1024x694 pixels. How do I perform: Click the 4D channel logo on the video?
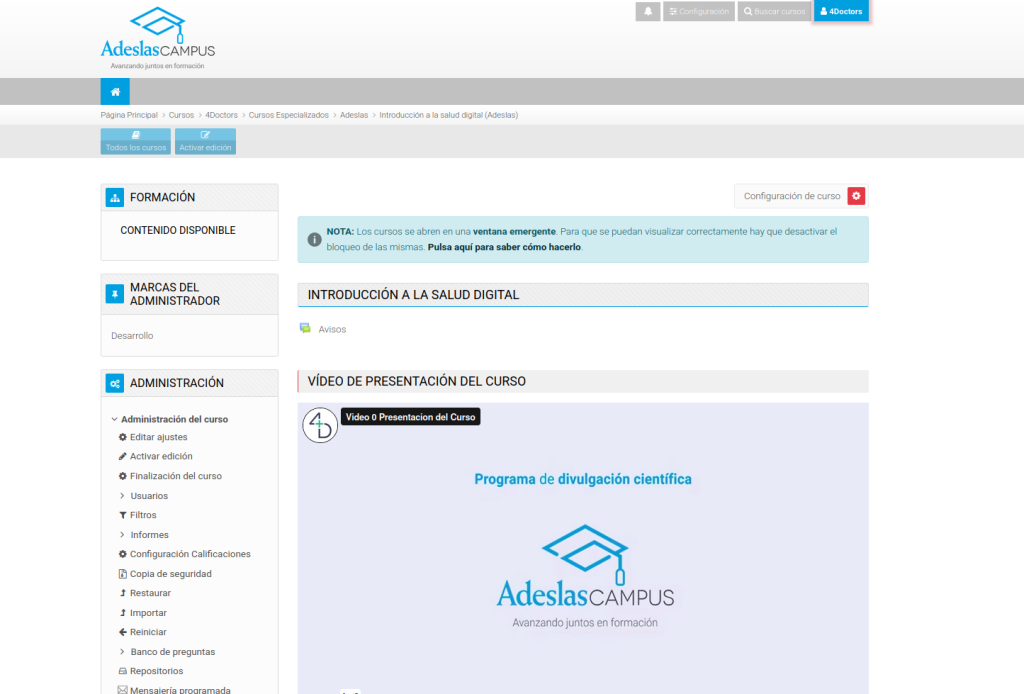(x=320, y=425)
